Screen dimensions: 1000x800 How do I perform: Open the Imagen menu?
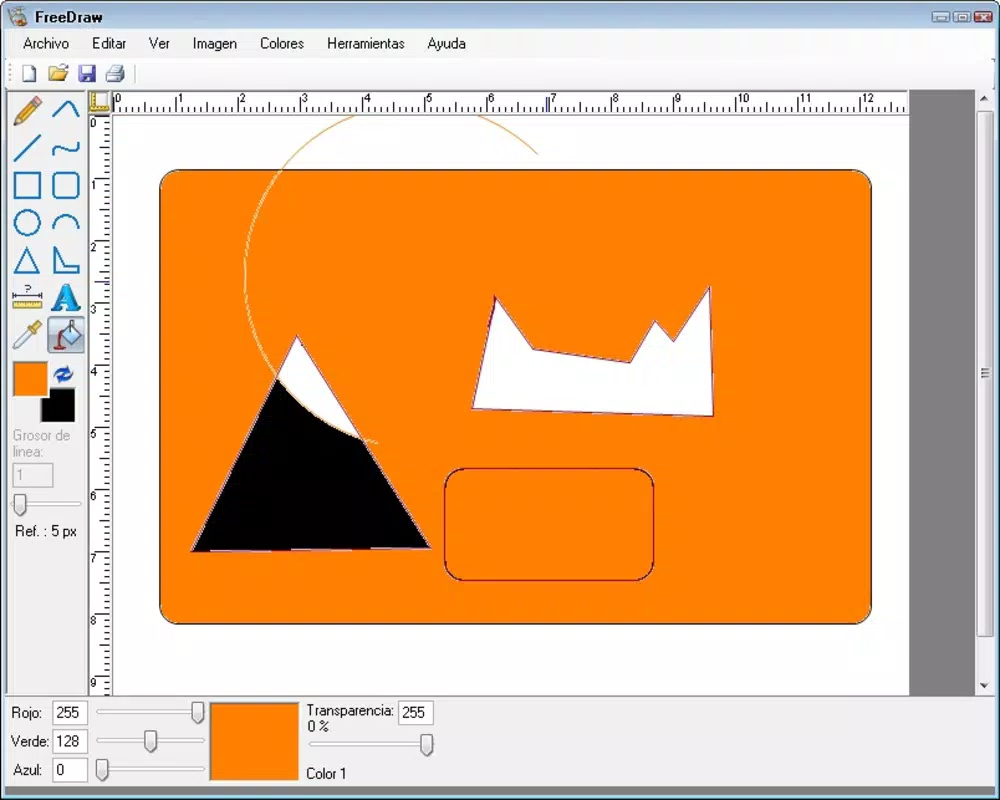click(215, 43)
